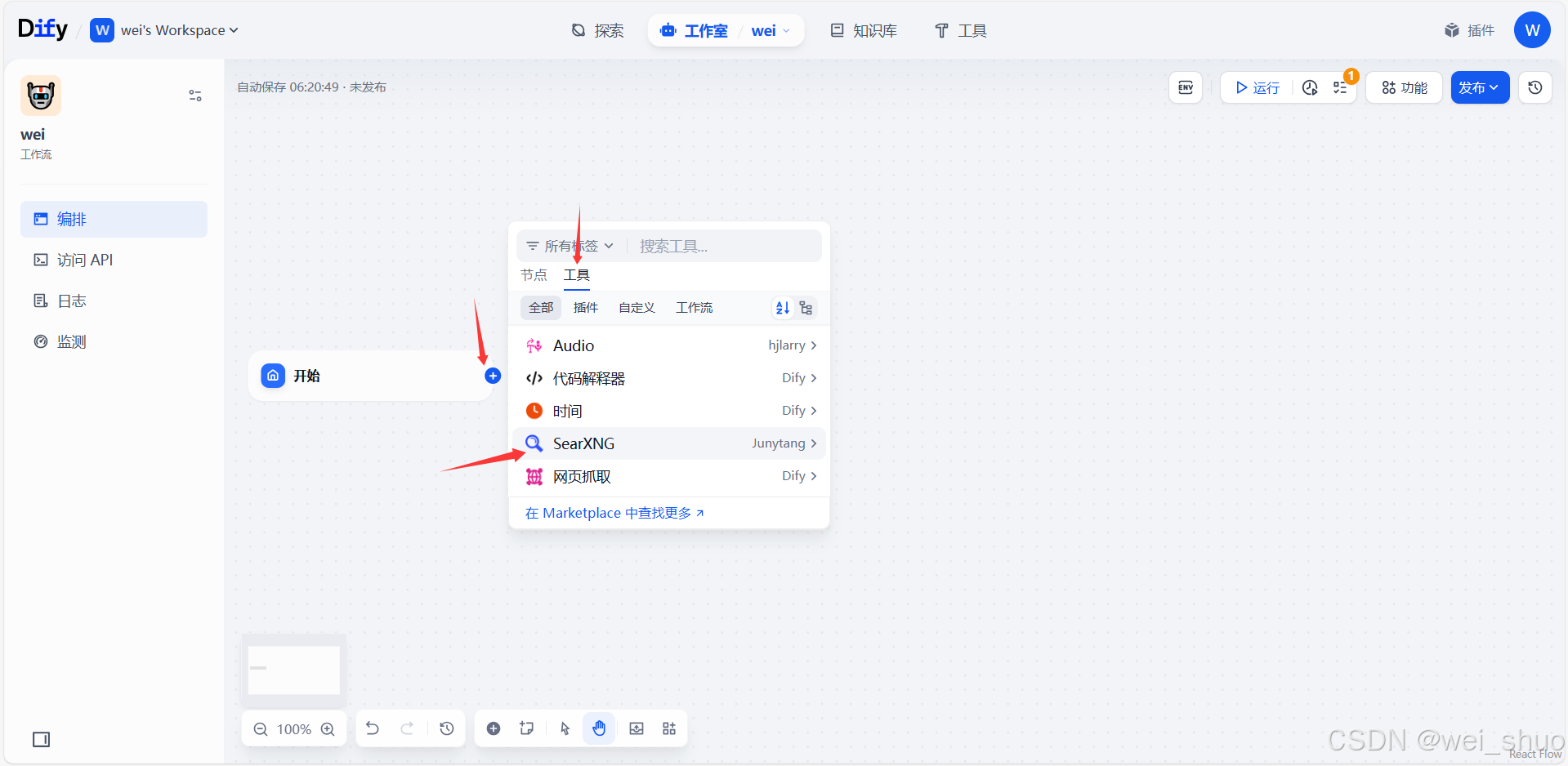Image resolution: width=1568 pixels, height=766 pixels.
Task: Open the 功能 features panel
Action: (1403, 87)
